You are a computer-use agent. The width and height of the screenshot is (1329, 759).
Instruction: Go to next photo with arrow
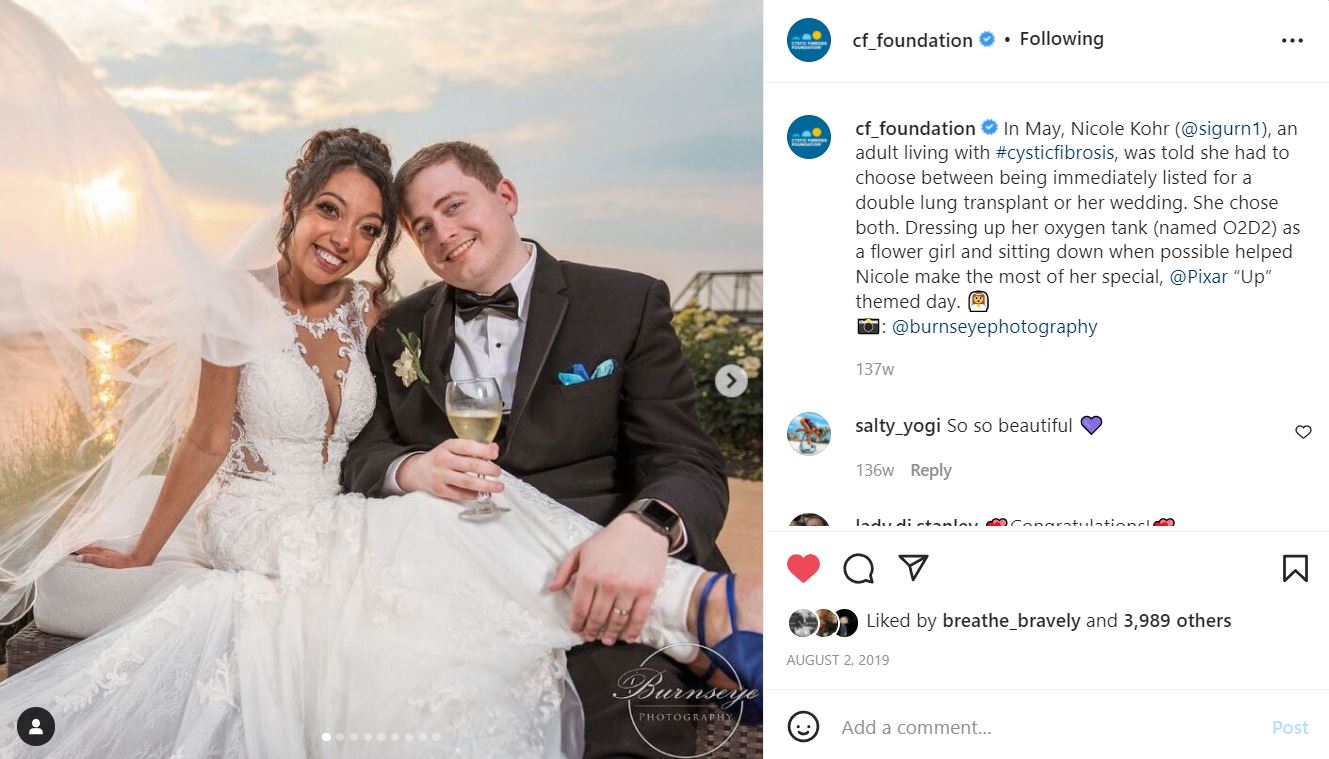731,380
